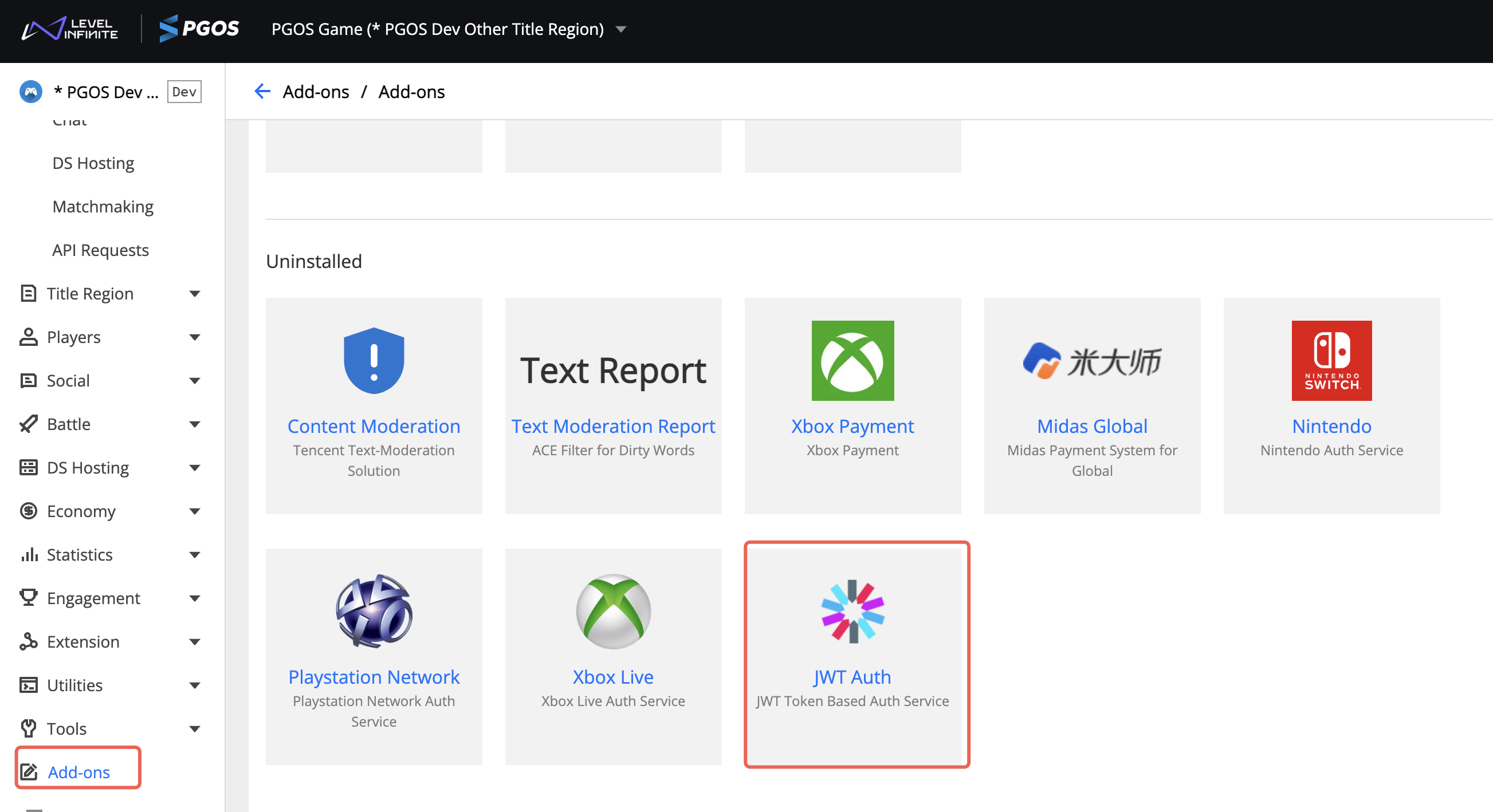Click the first Add-ons breadcrumb link

pyautogui.click(x=315, y=92)
